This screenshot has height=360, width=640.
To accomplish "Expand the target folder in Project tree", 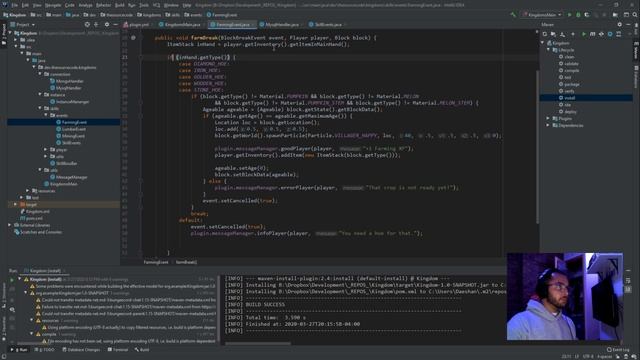I will pos(16,204).
